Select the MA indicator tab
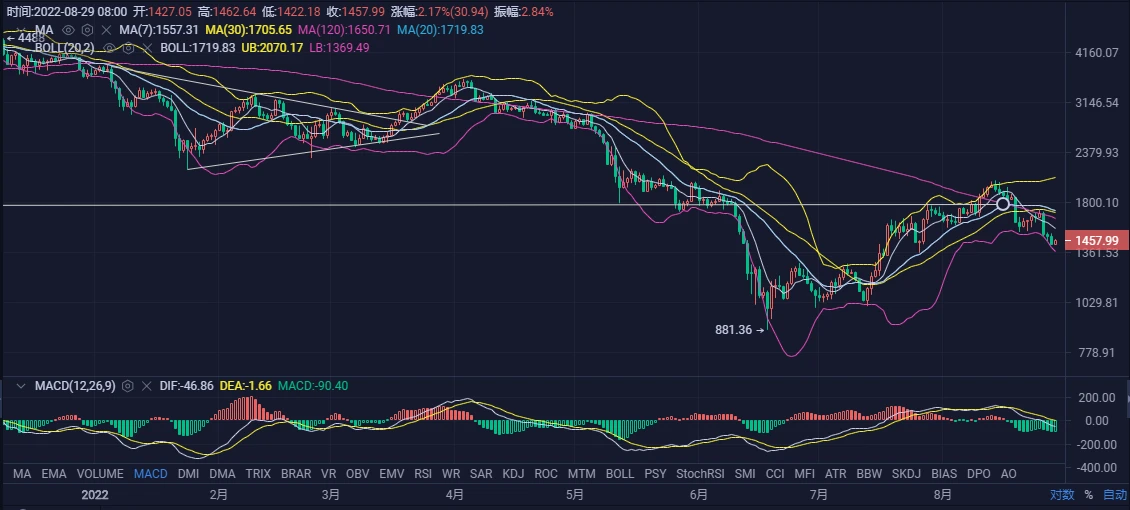 (22, 474)
